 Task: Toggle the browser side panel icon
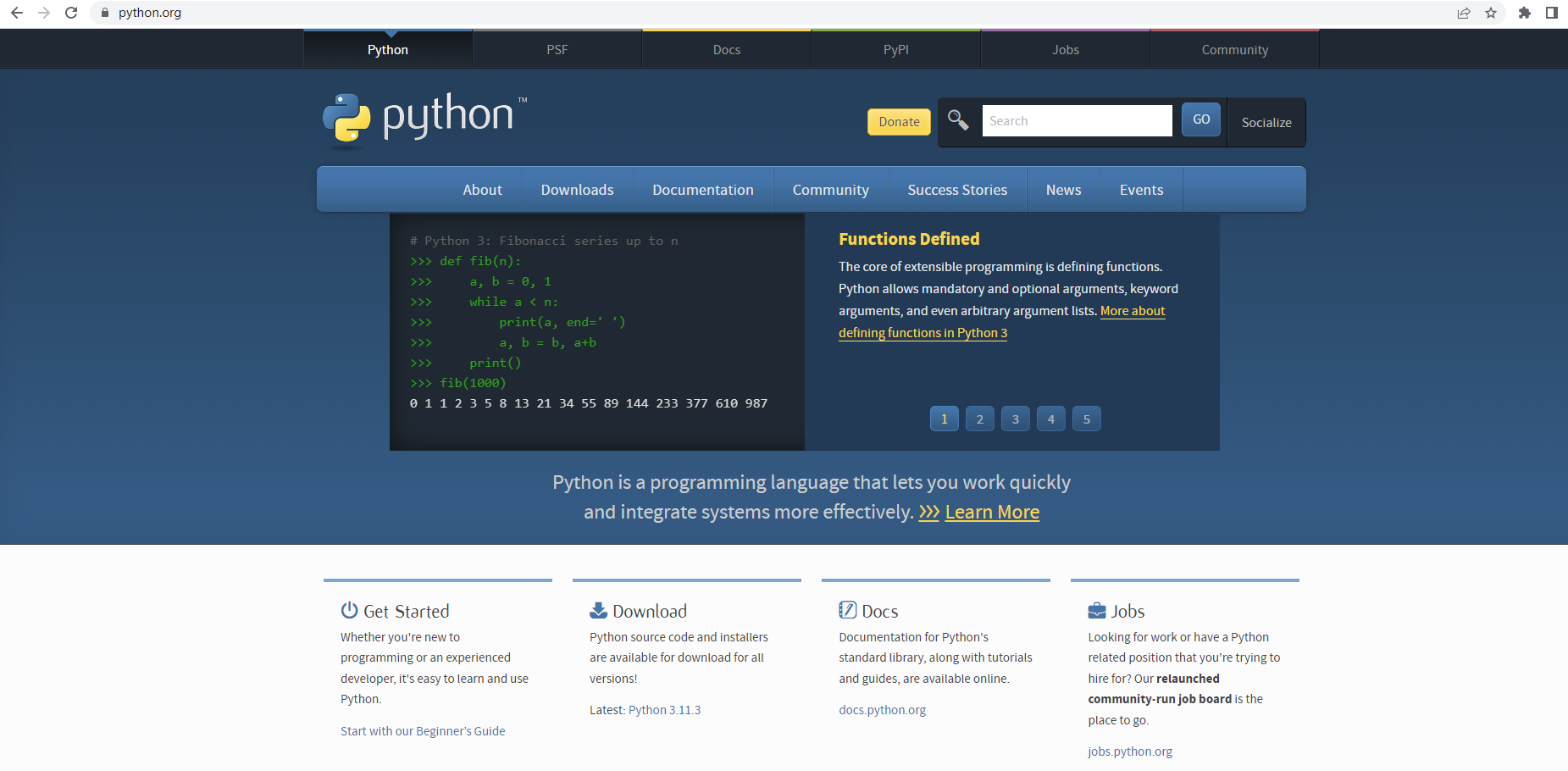pyautogui.click(x=1552, y=13)
